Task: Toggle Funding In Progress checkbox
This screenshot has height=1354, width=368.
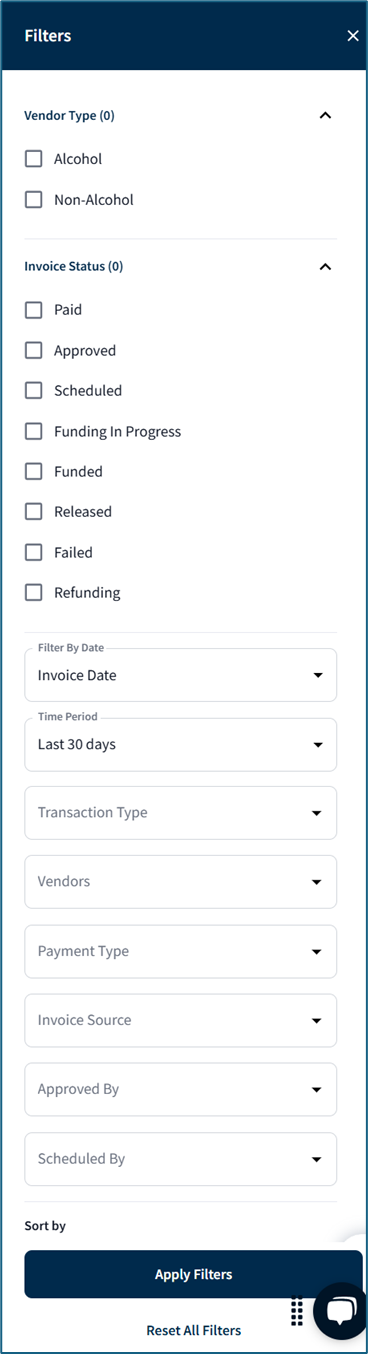Action: point(34,432)
